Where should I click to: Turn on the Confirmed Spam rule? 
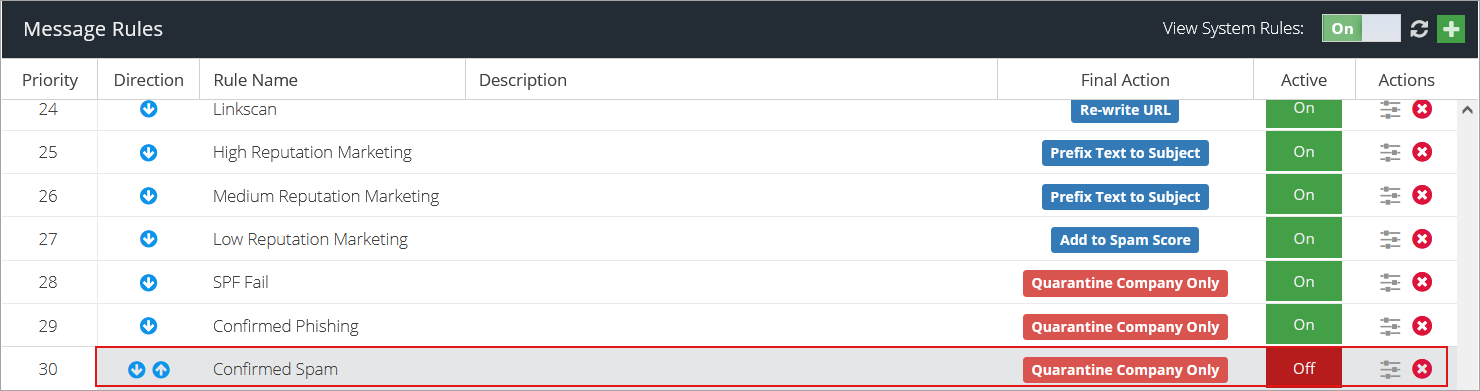click(1304, 369)
